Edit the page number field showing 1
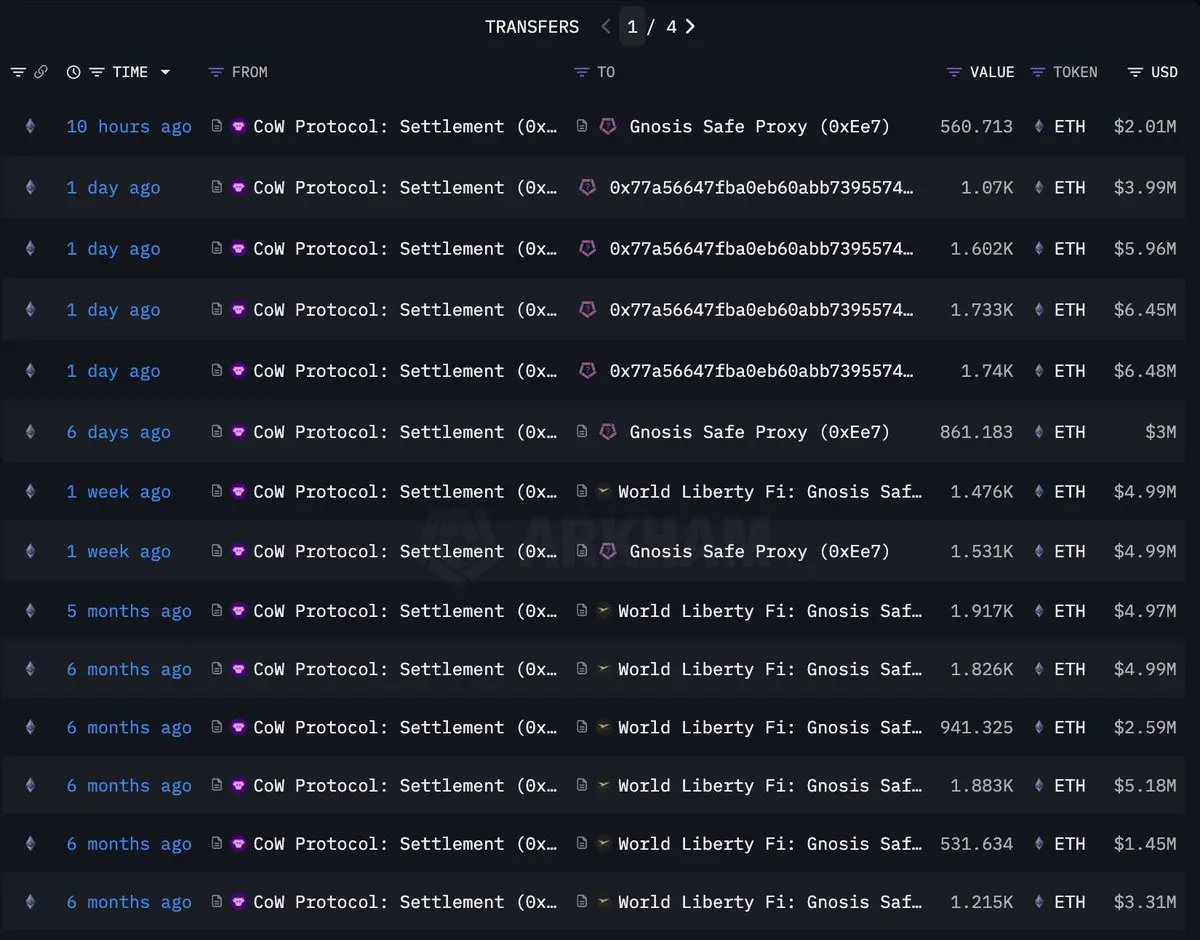Viewport: 1200px width, 940px height. pyautogui.click(x=632, y=27)
